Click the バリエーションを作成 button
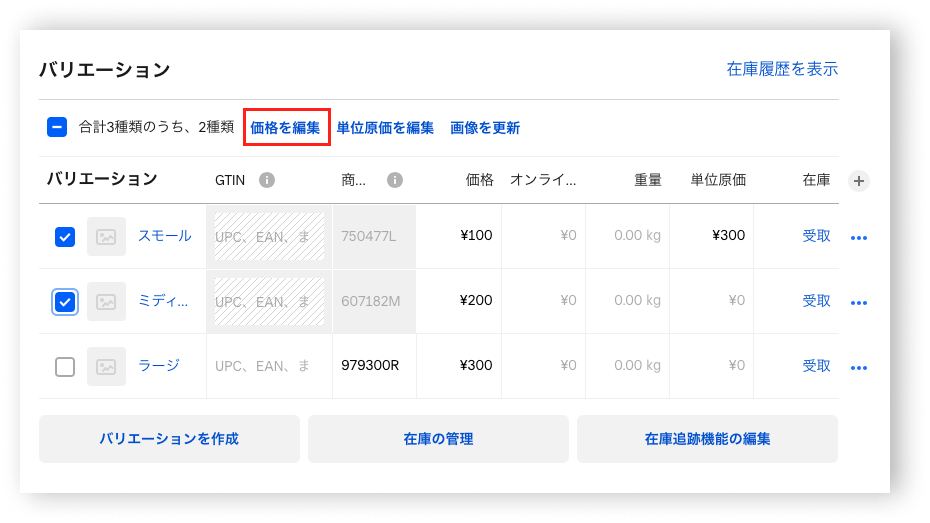Screen dimensions: 930x523 point(169,439)
